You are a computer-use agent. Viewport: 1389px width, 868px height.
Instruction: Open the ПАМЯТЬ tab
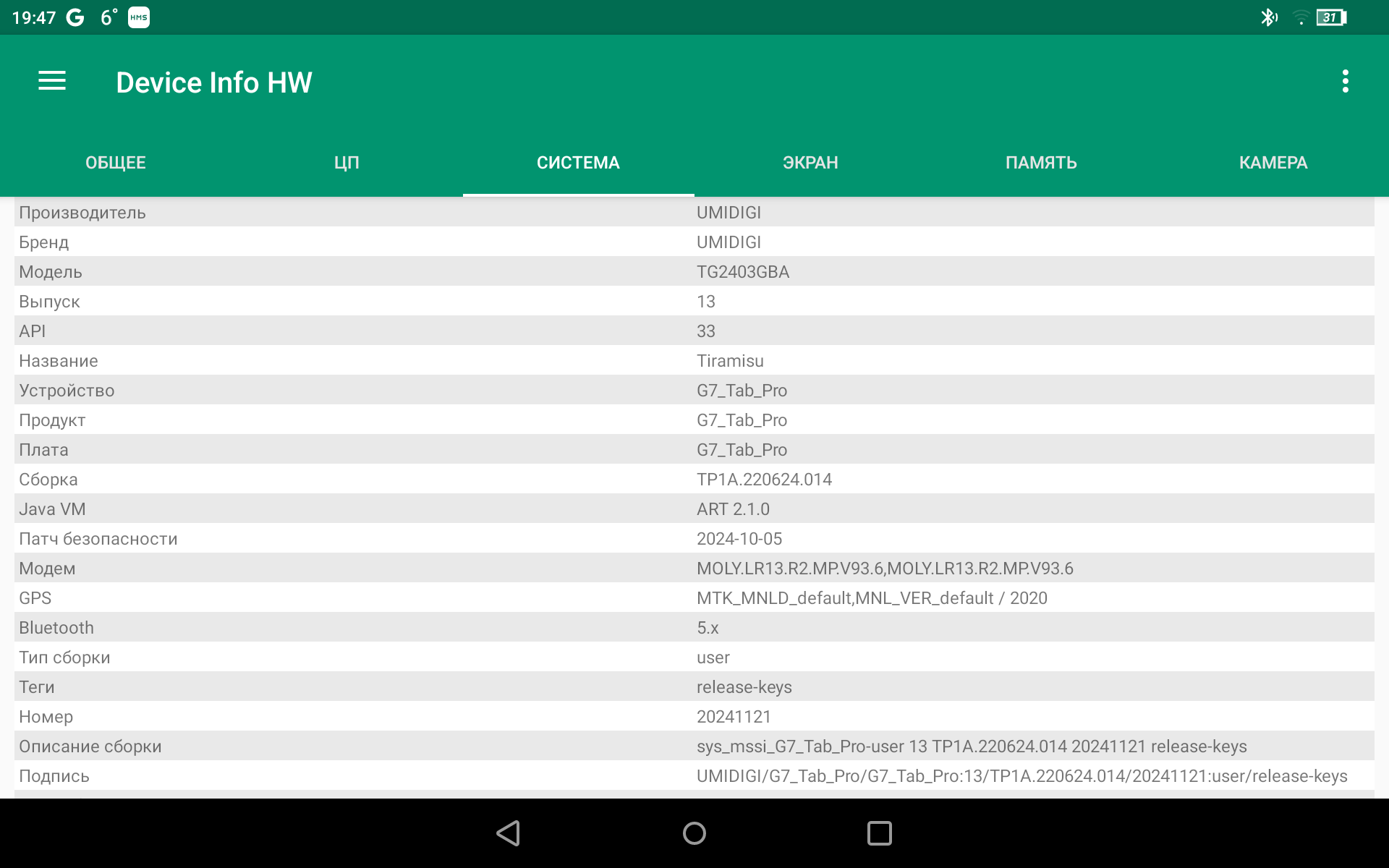pos(1041,163)
